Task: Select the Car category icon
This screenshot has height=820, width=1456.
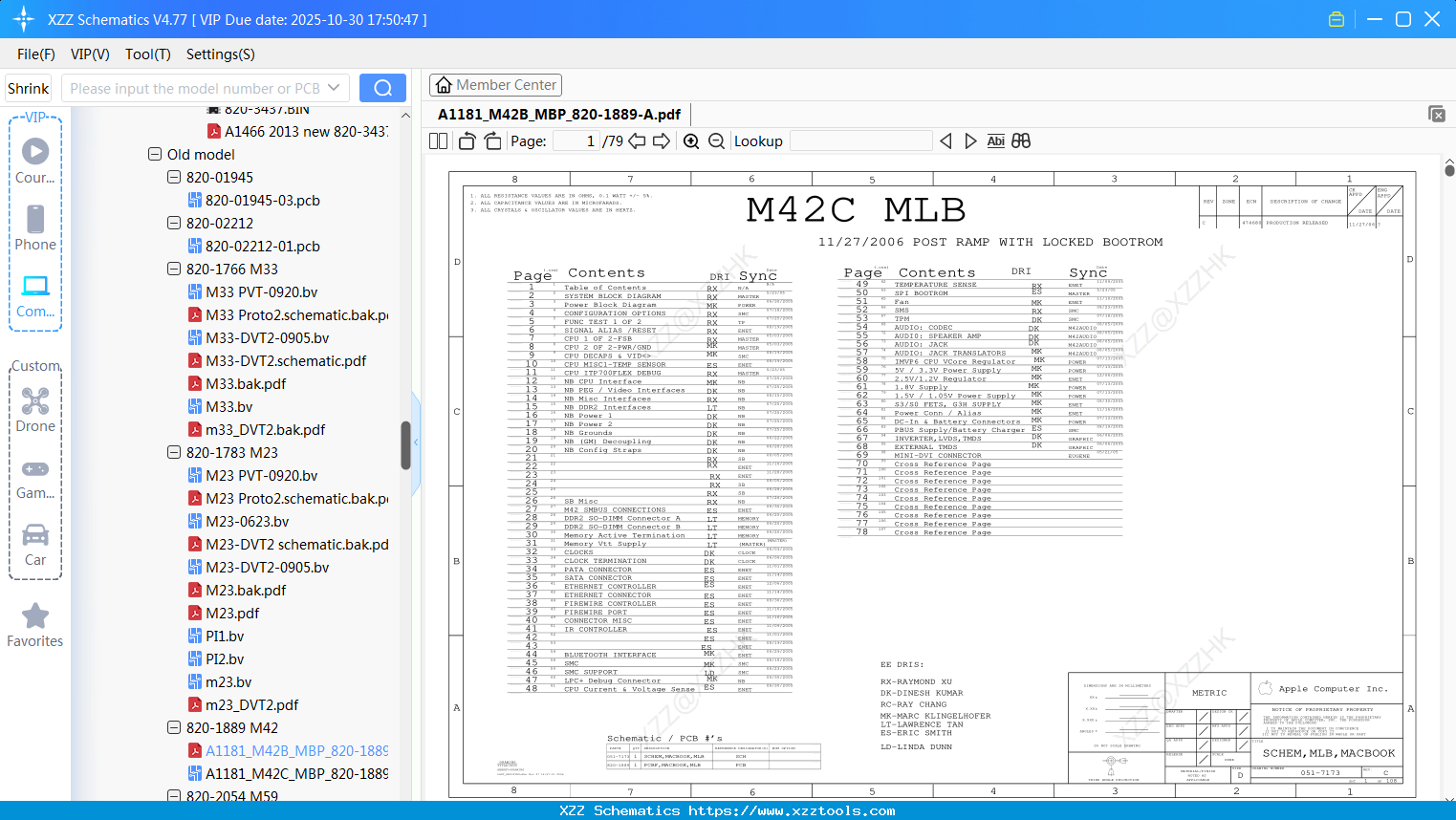Action: 35,544
